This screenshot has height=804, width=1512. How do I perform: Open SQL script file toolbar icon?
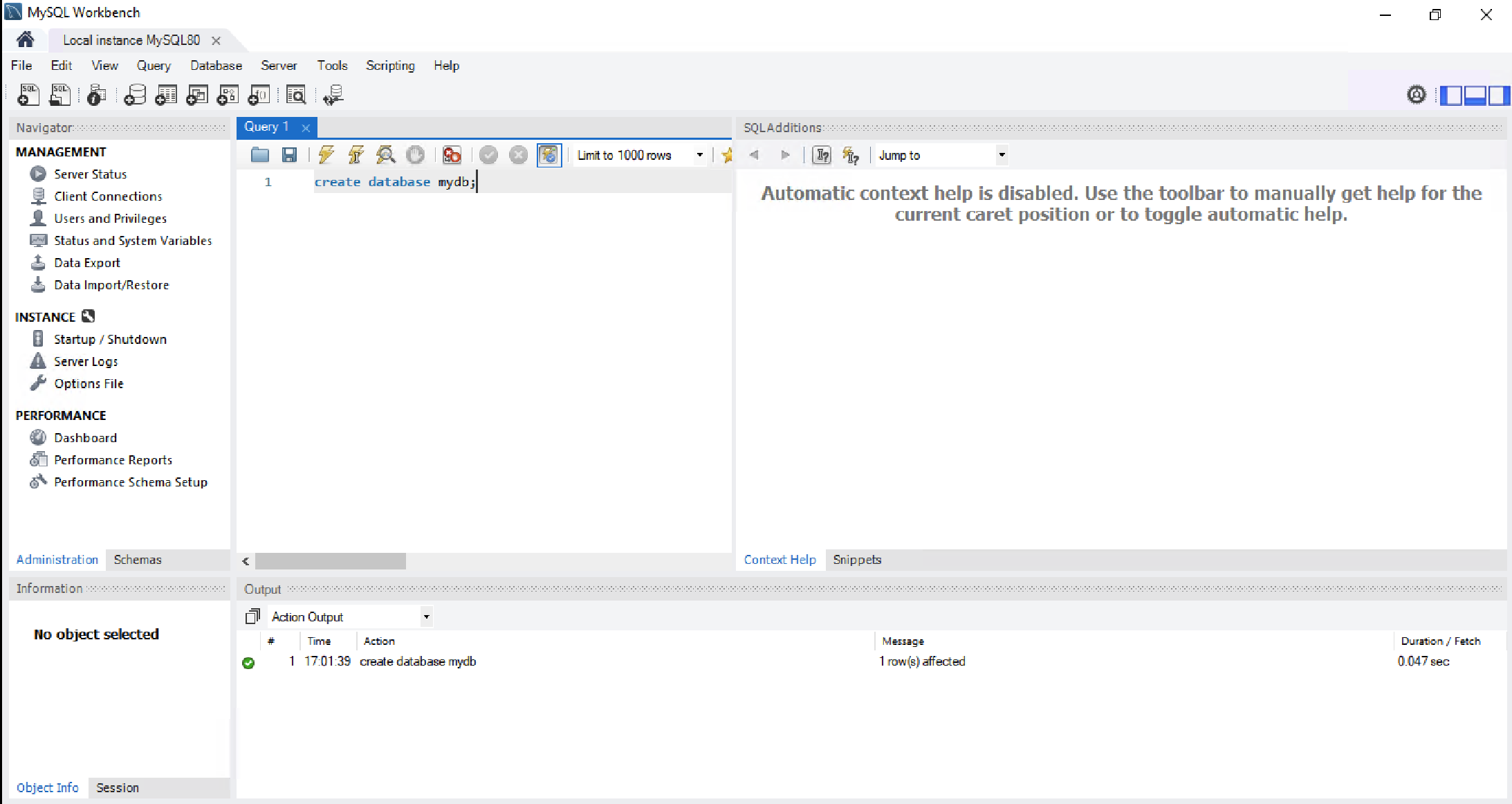(x=60, y=95)
